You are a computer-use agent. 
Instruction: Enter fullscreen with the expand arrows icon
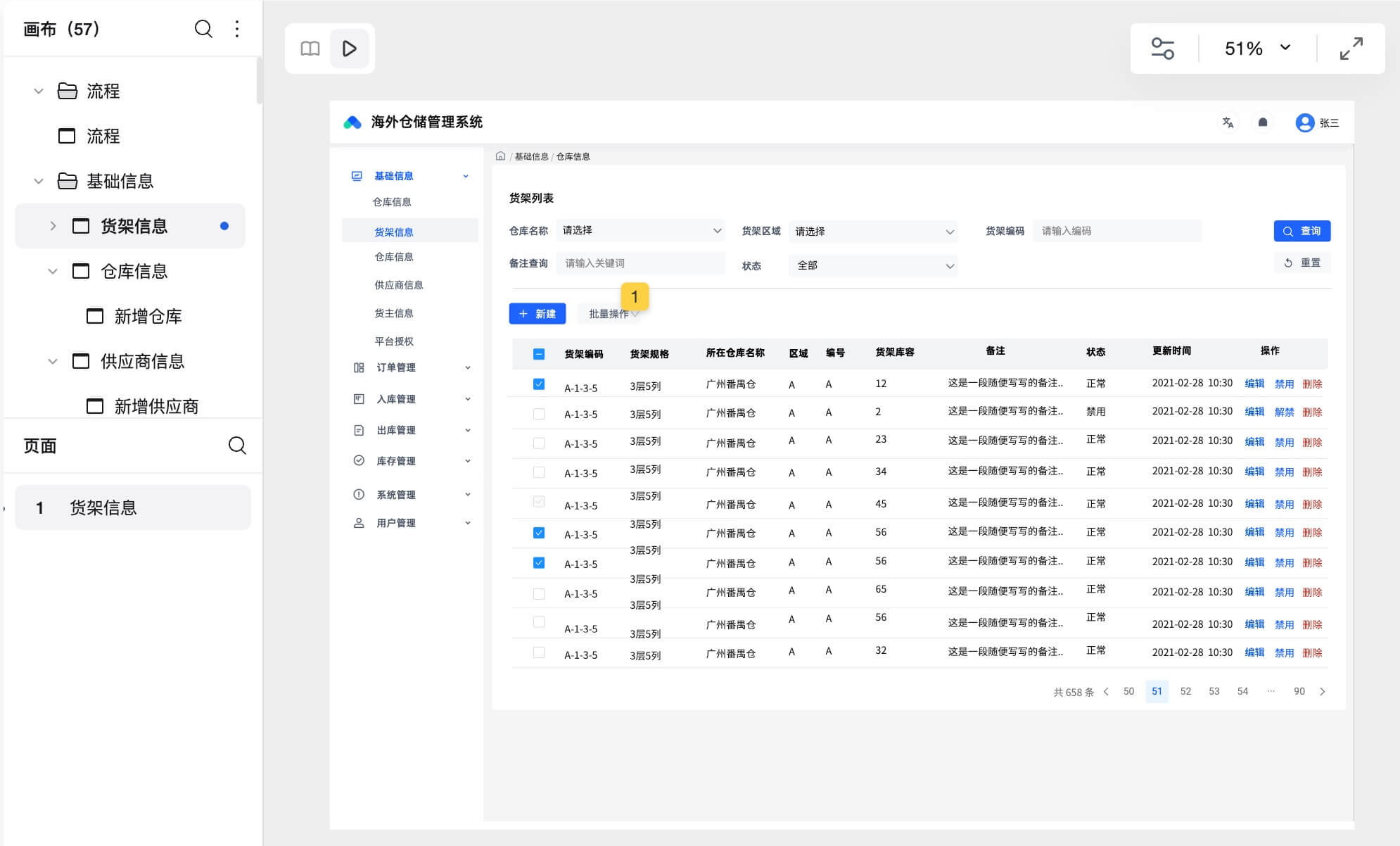click(x=1351, y=49)
